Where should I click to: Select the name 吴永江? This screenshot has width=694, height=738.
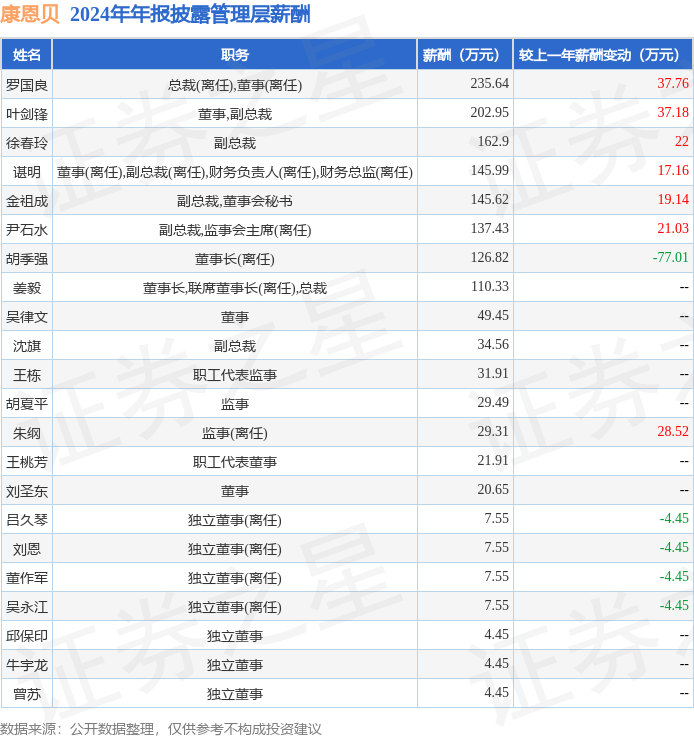click(x=27, y=607)
